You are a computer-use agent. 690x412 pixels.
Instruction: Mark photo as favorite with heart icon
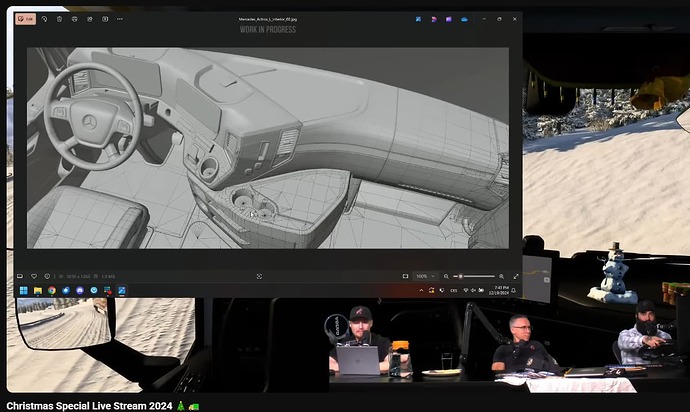[x=33, y=276]
